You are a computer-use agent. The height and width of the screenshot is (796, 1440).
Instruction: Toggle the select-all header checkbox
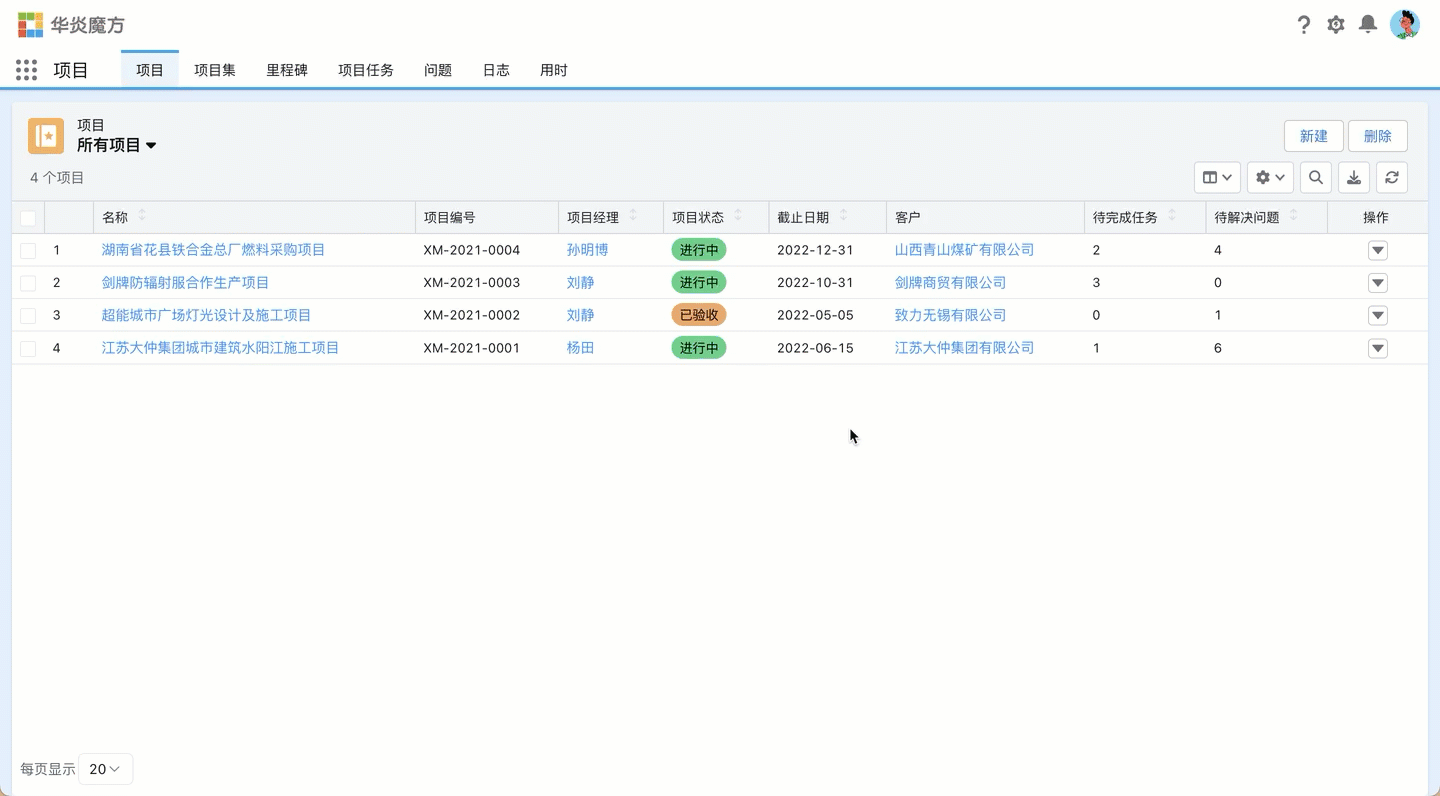(x=28, y=218)
